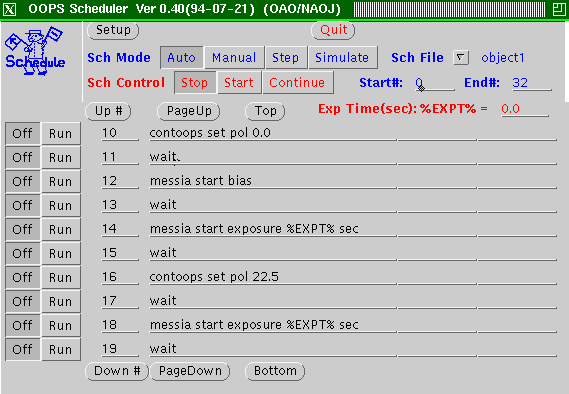The height and width of the screenshot is (394, 569).
Task: Edit command 'messia start bias'
Action: coord(273,181)
